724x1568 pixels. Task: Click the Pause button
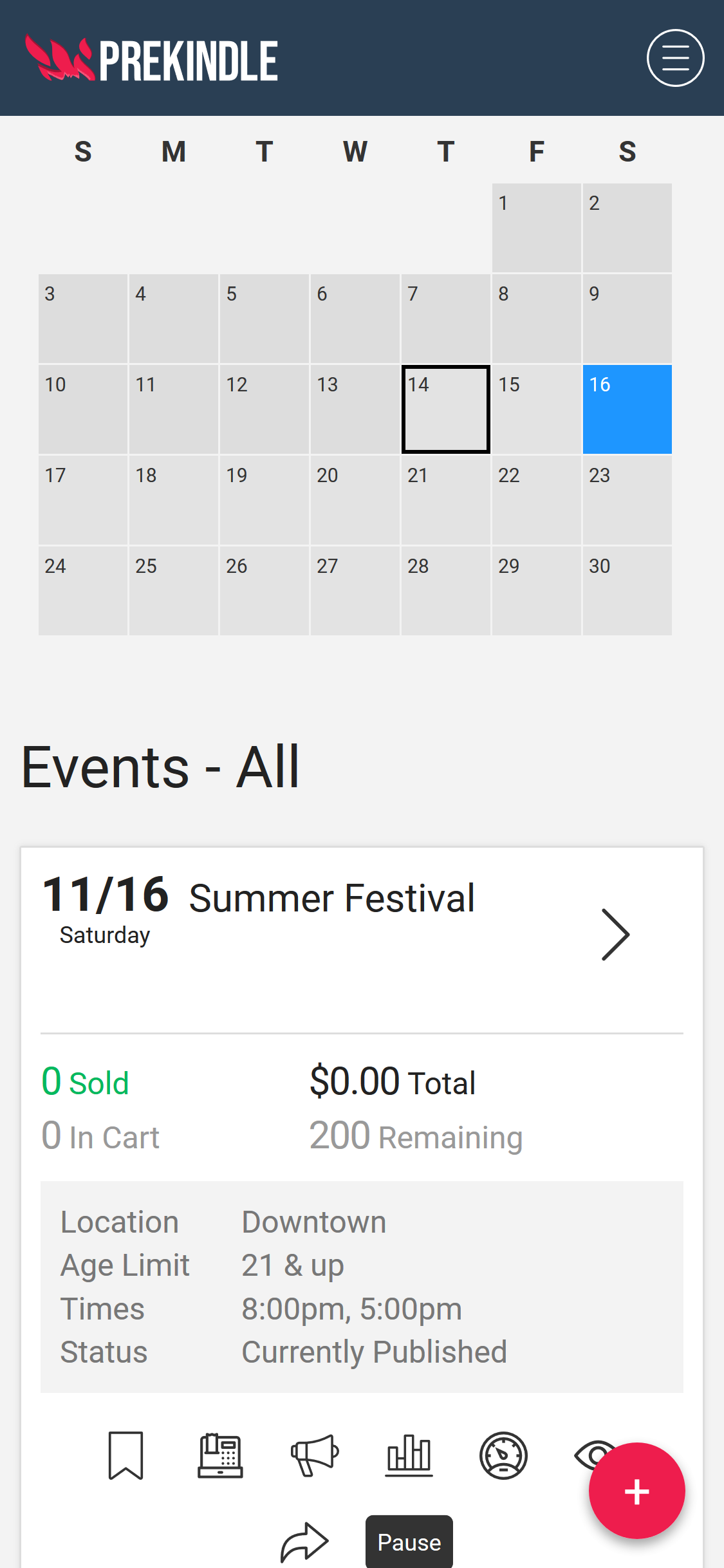click(x=409, y=1542)
